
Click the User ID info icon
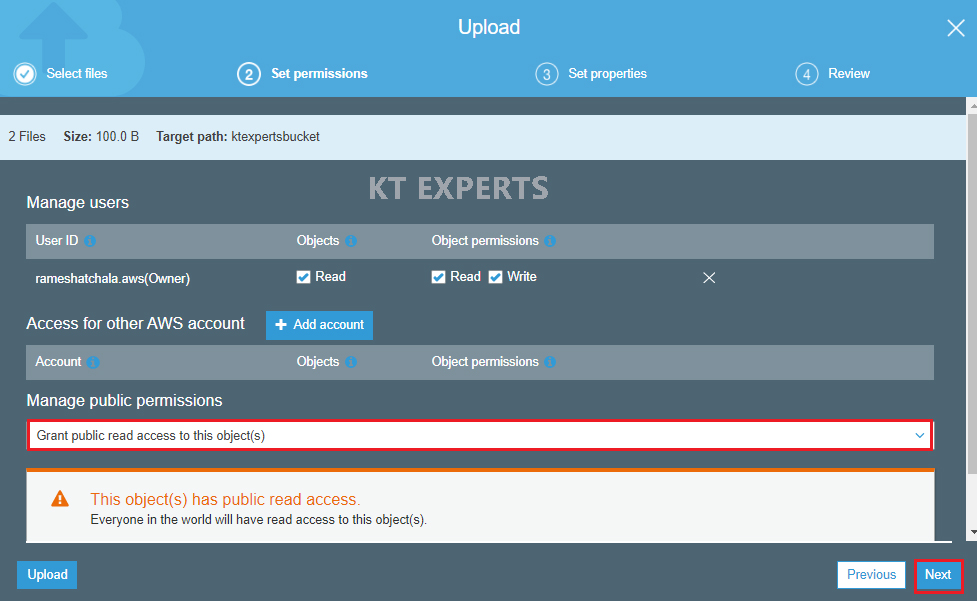click(x=90, y=242)
